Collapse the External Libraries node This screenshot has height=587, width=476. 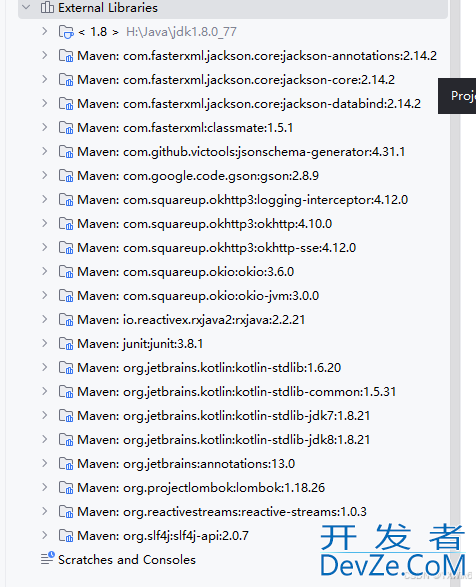click(x=26, y=7)
